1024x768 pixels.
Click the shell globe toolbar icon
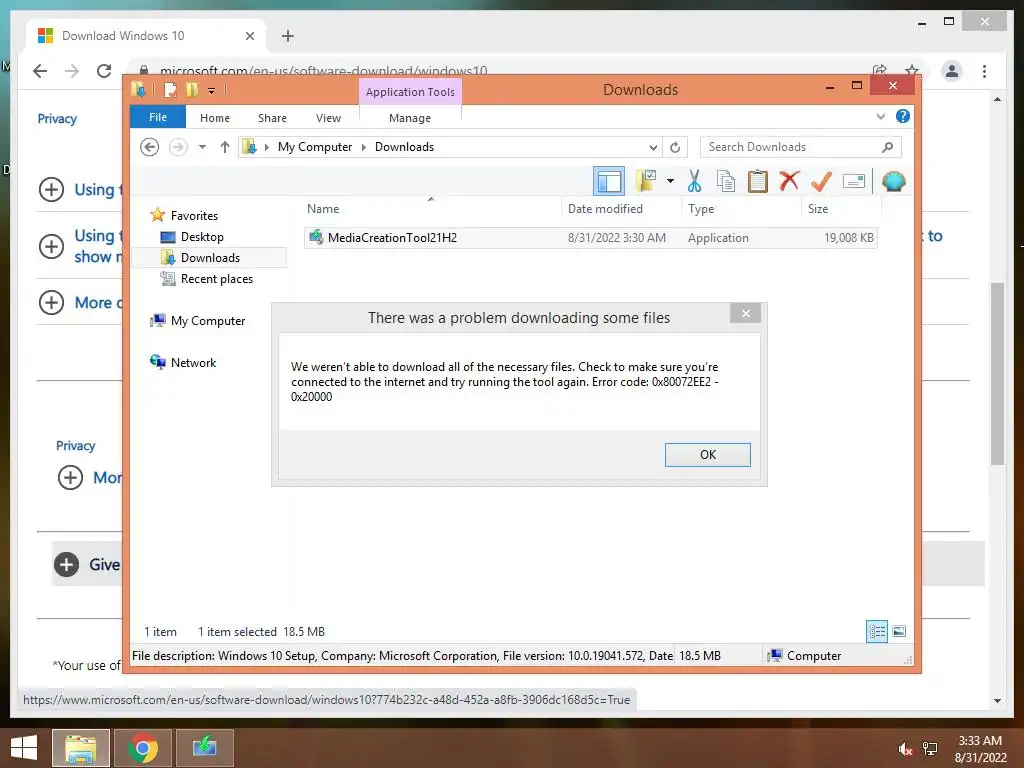point(893,181)
